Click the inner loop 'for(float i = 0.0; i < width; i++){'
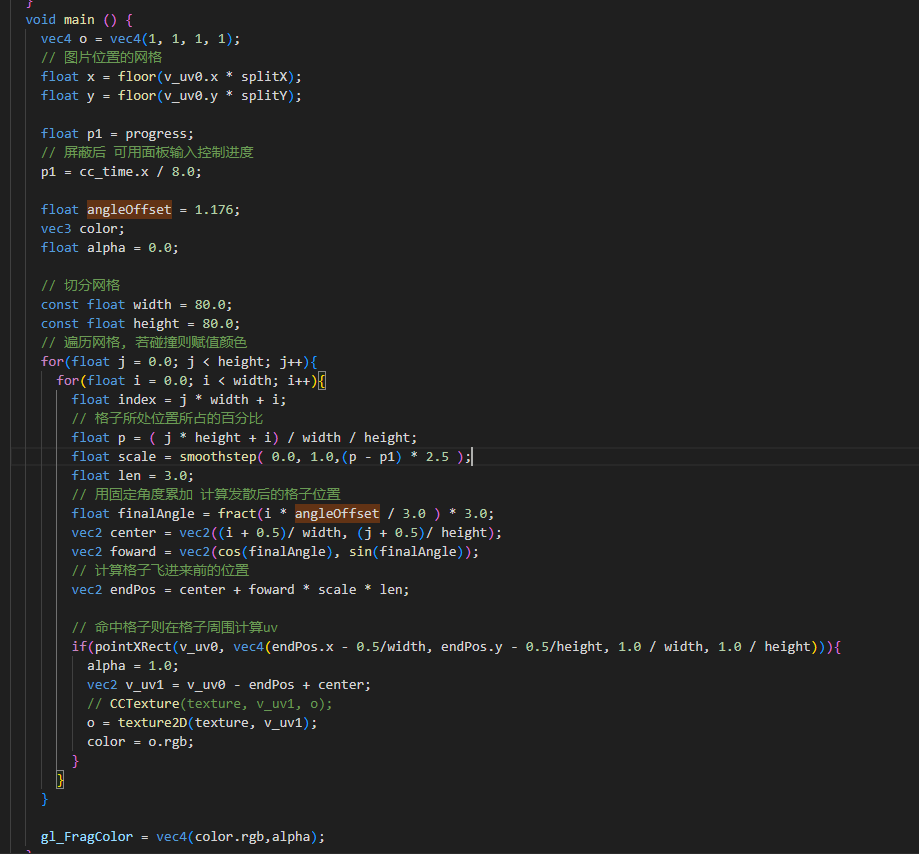 pyautogui.click(x=191, y=380)
